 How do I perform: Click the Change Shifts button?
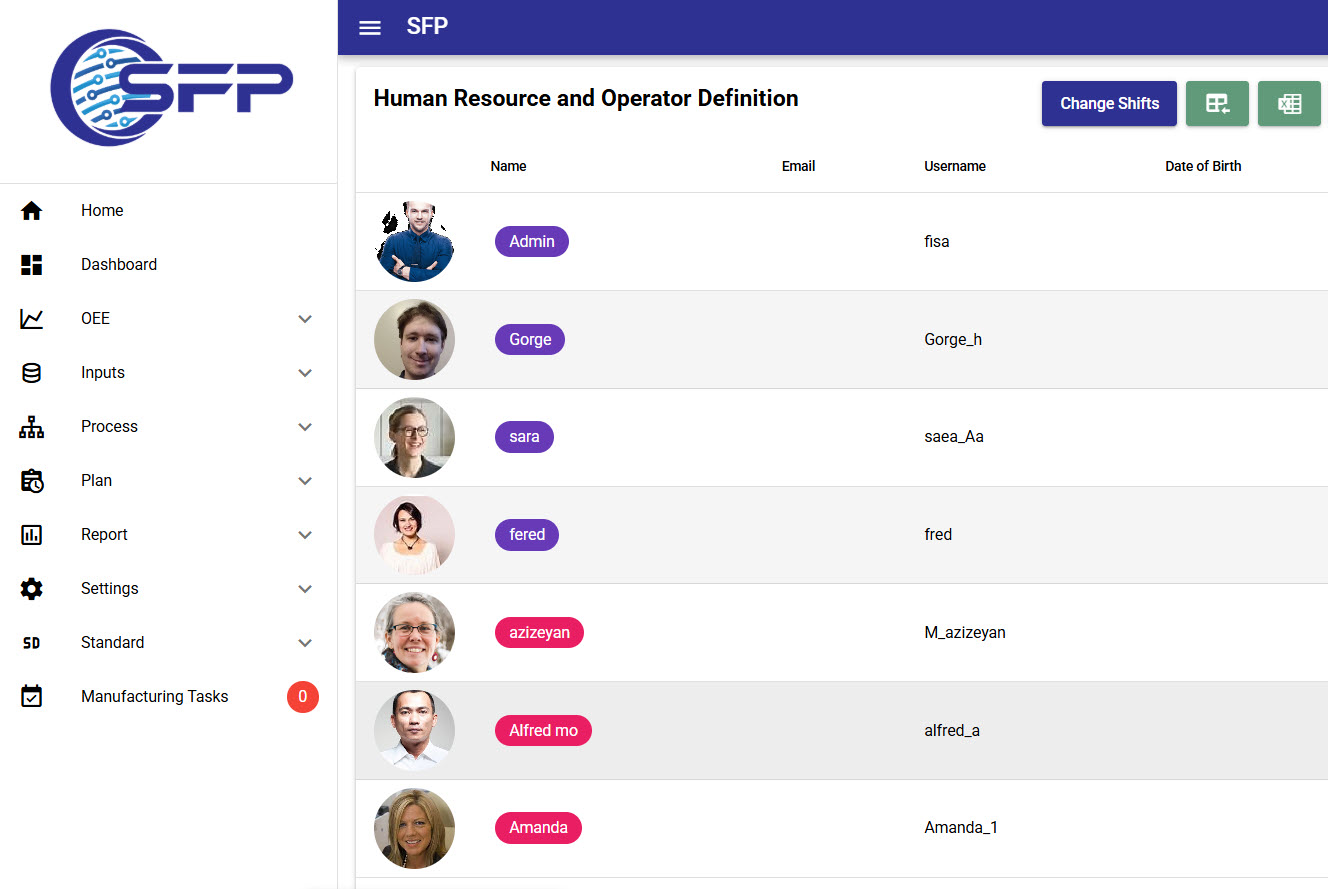(1109, 103)
